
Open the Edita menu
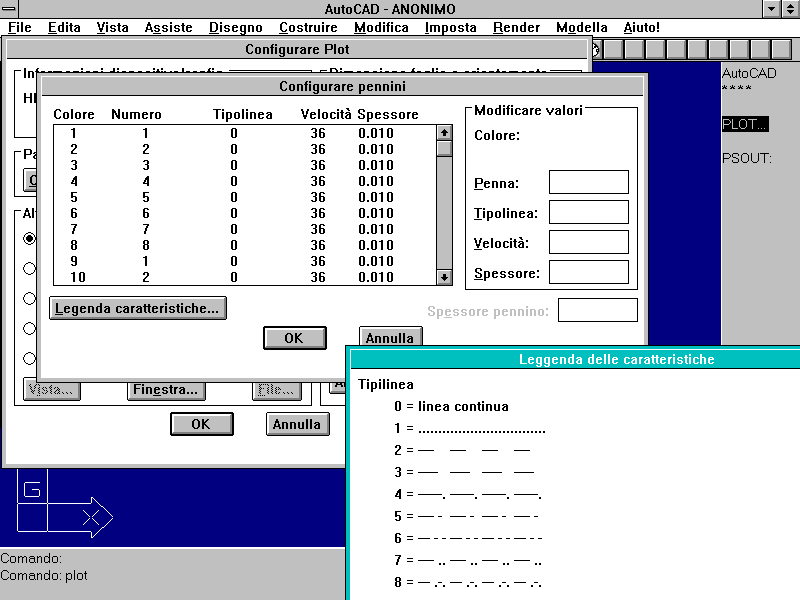(64, 28)
